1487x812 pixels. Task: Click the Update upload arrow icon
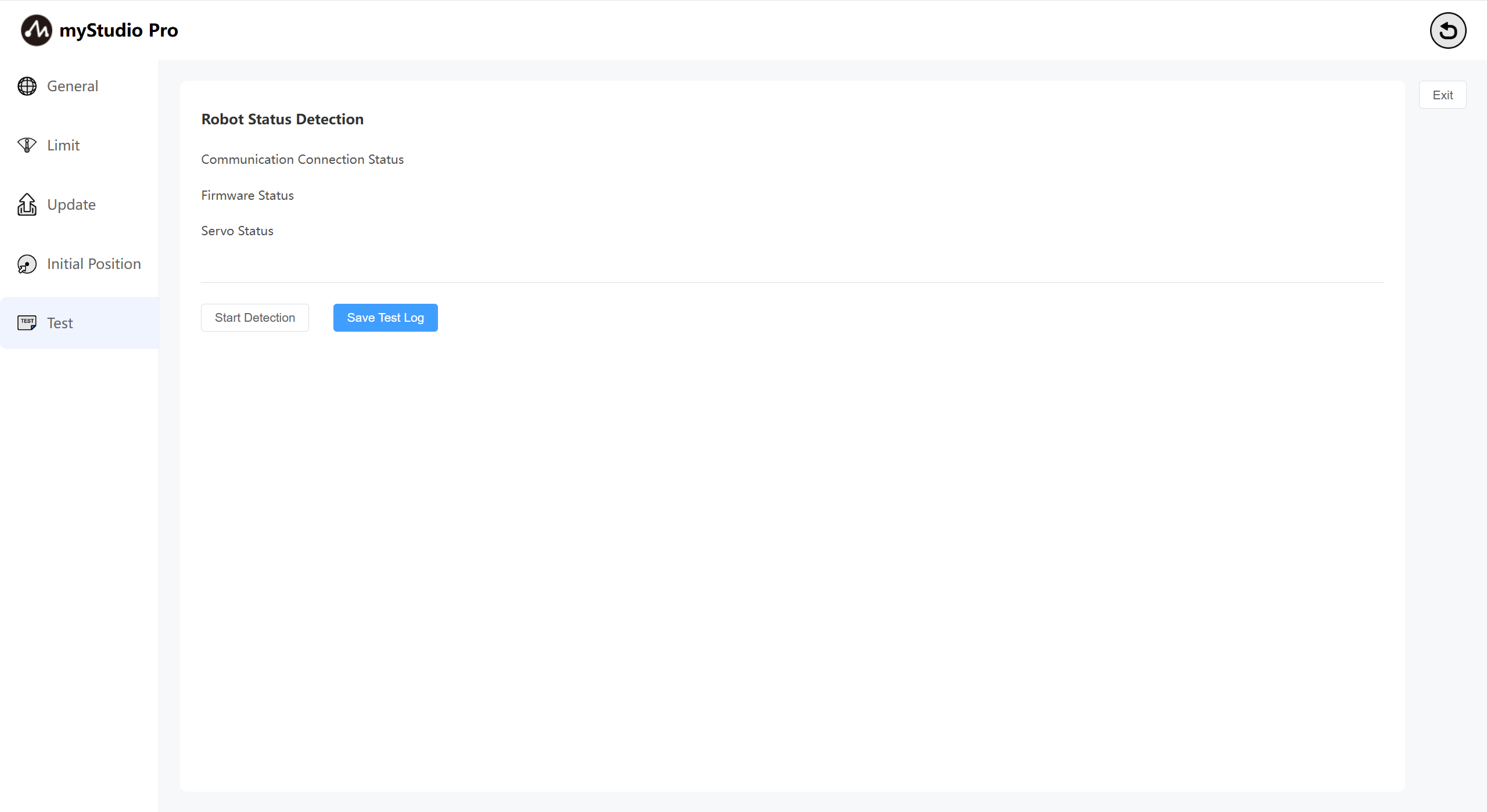tap(27, 204)
